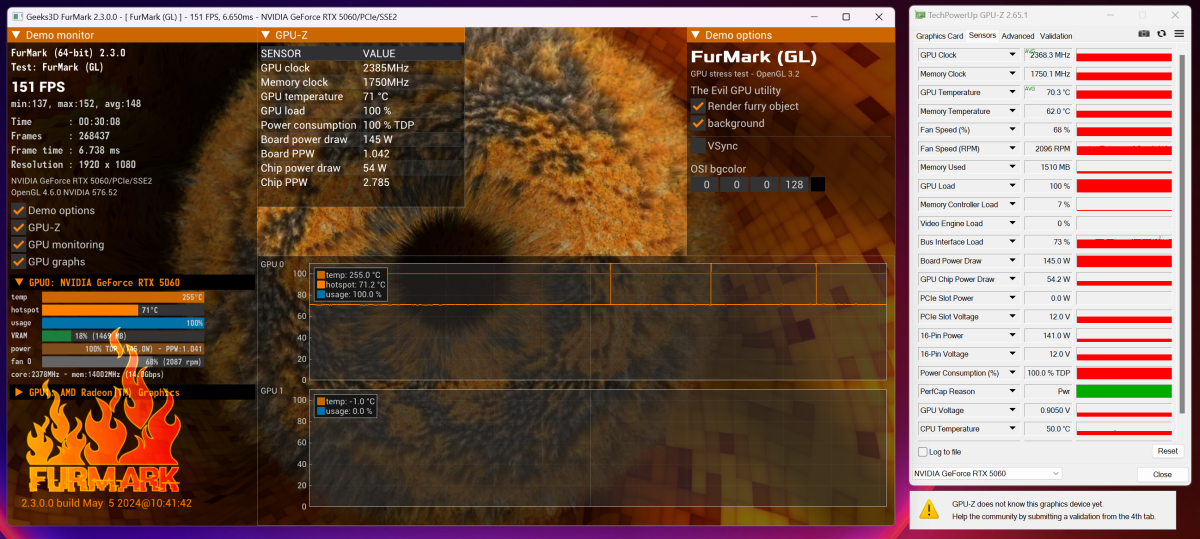Screen dimensions: 1200x539
Task: Open the GPU Temperature sensor dropdown
Action: point(1012,93)
